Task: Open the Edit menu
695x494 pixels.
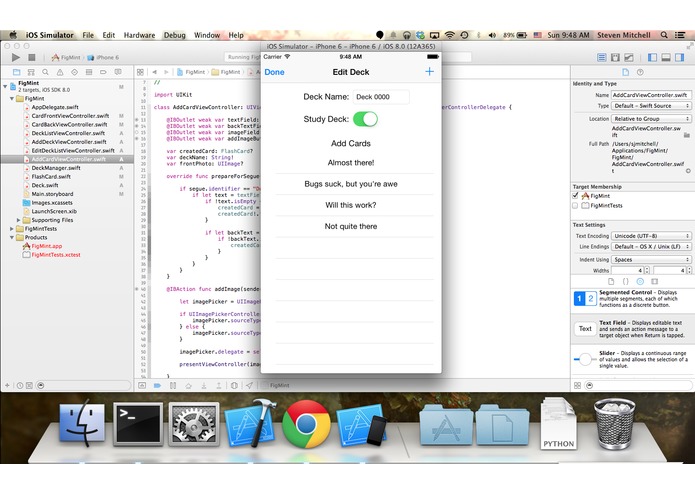Action: coord(109,35)
